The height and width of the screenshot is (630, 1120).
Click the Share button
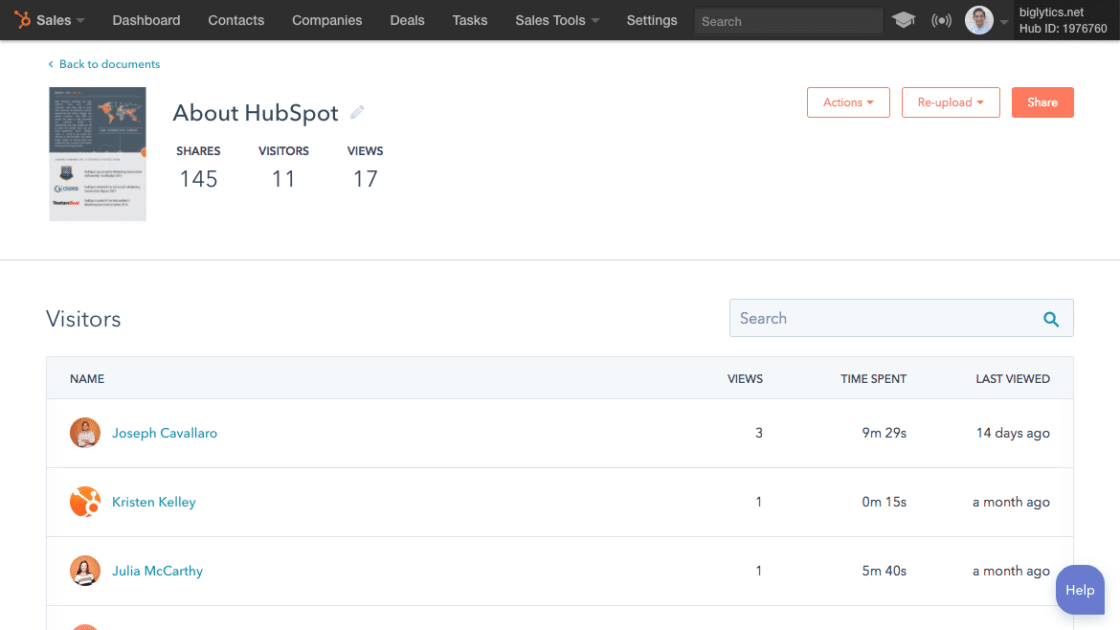coord(1042,102)
